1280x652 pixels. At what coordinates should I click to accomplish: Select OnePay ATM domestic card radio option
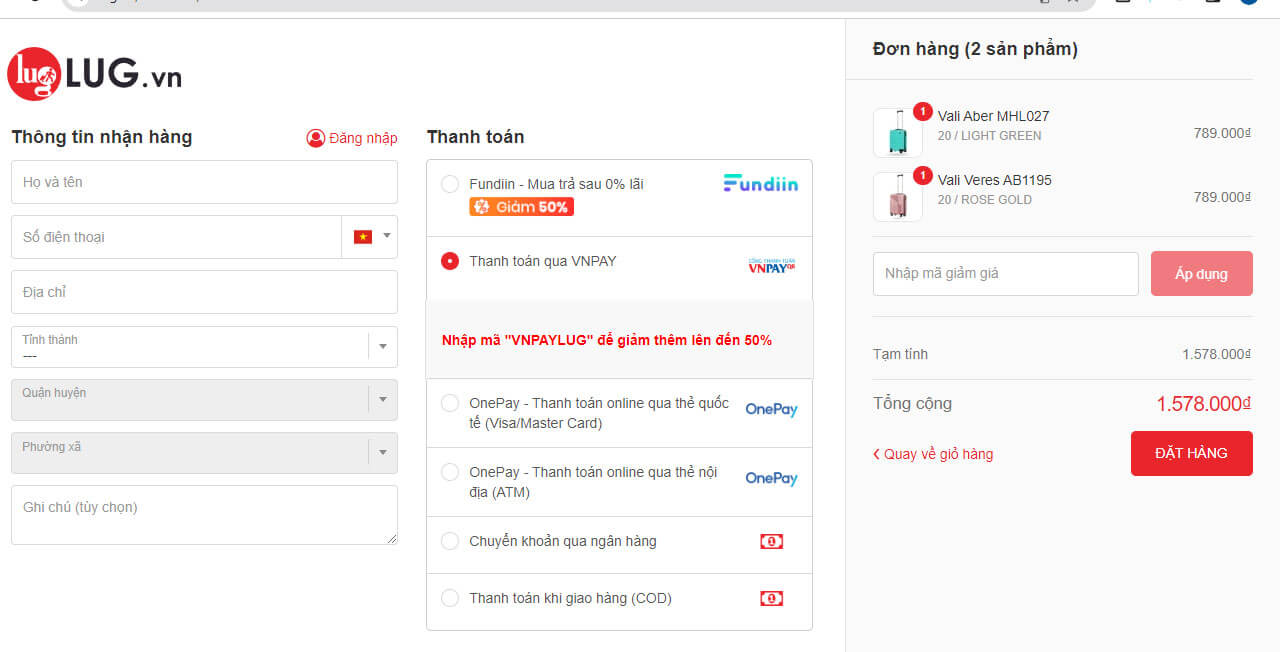tap(450, 472)
